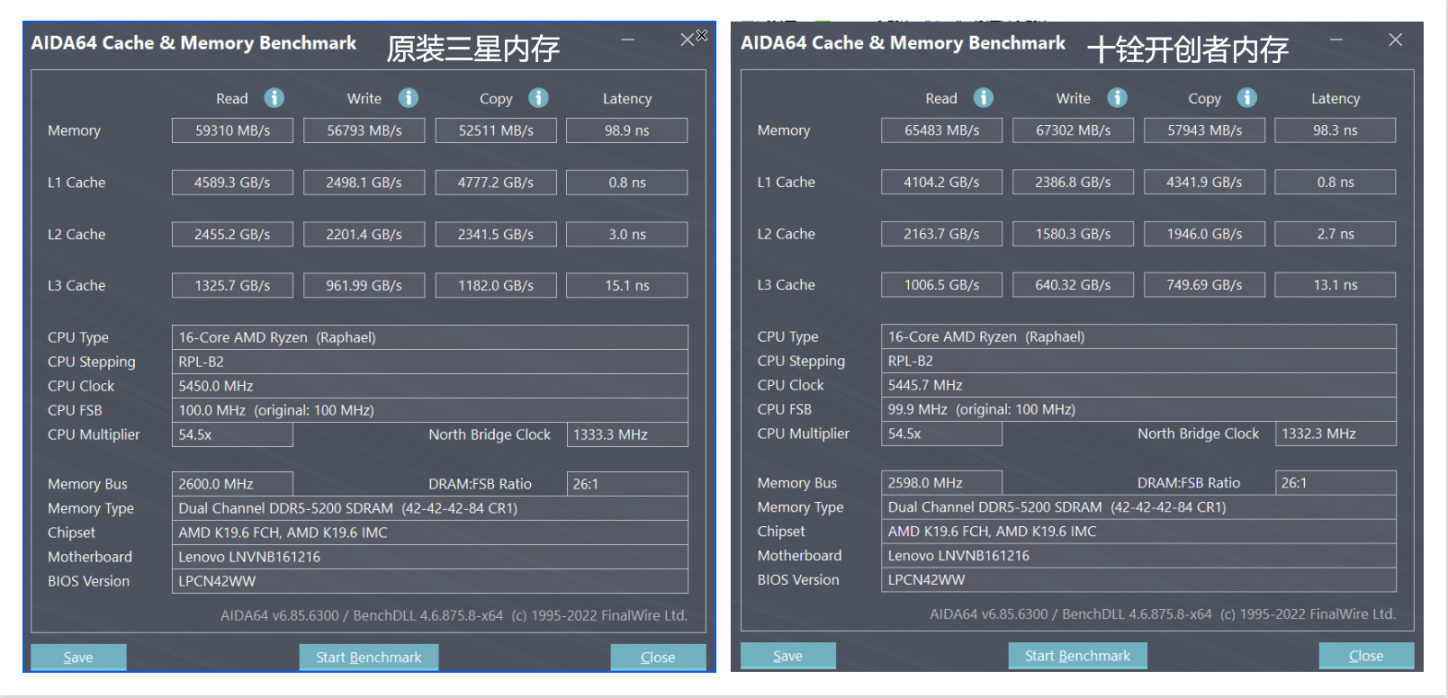
Task: Start Benchmark in the left Samsung window
Action: click(x=369, y=657)
